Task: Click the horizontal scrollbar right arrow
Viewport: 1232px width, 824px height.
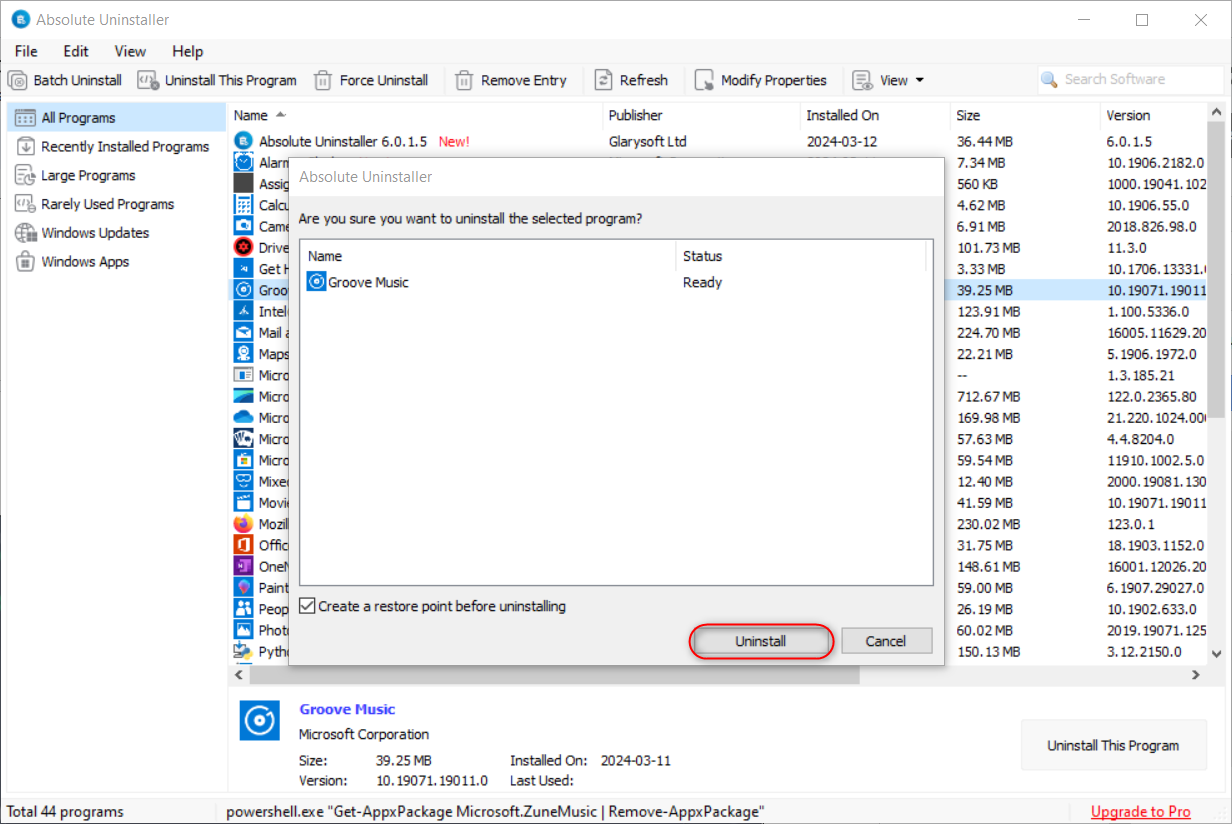Action: coord(1196,676)
